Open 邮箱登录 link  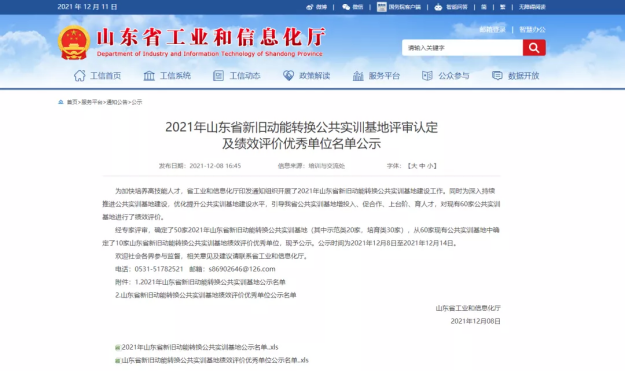492,29
